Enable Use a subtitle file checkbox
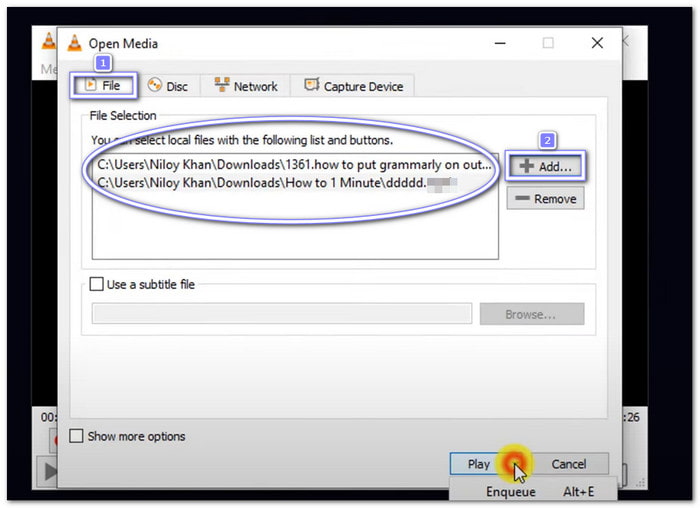 pos(96,284)
